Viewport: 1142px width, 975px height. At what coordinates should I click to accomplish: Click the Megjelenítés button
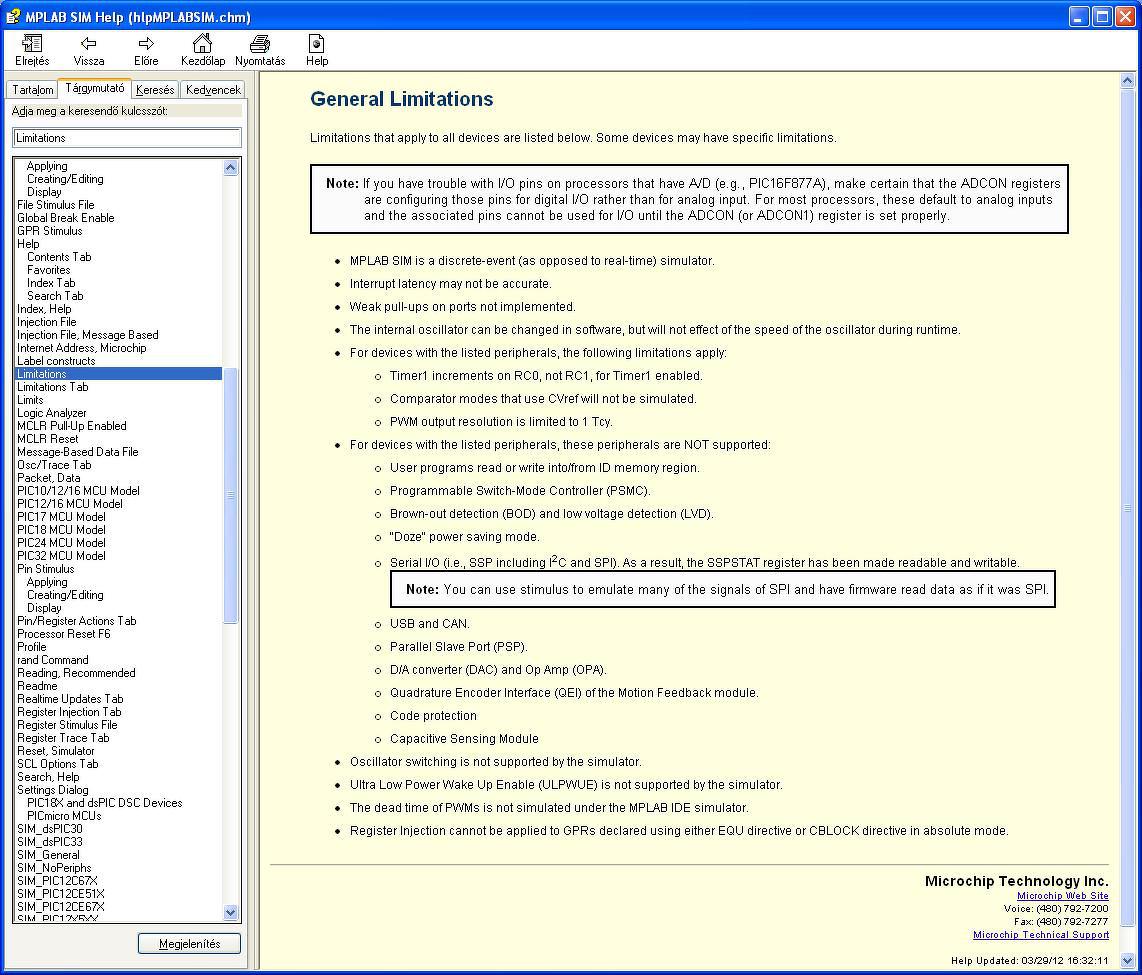coord(189,944)
